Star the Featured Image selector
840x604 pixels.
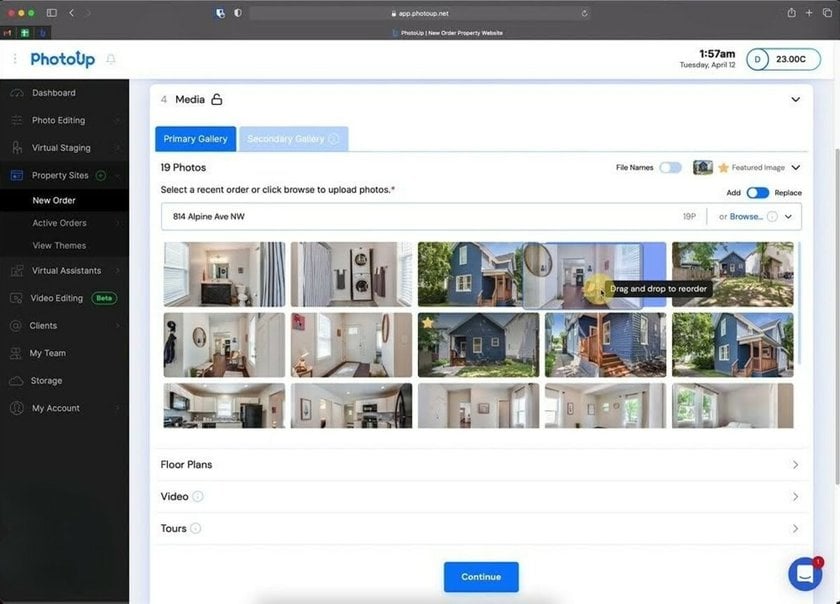click(x=722, y=167)
